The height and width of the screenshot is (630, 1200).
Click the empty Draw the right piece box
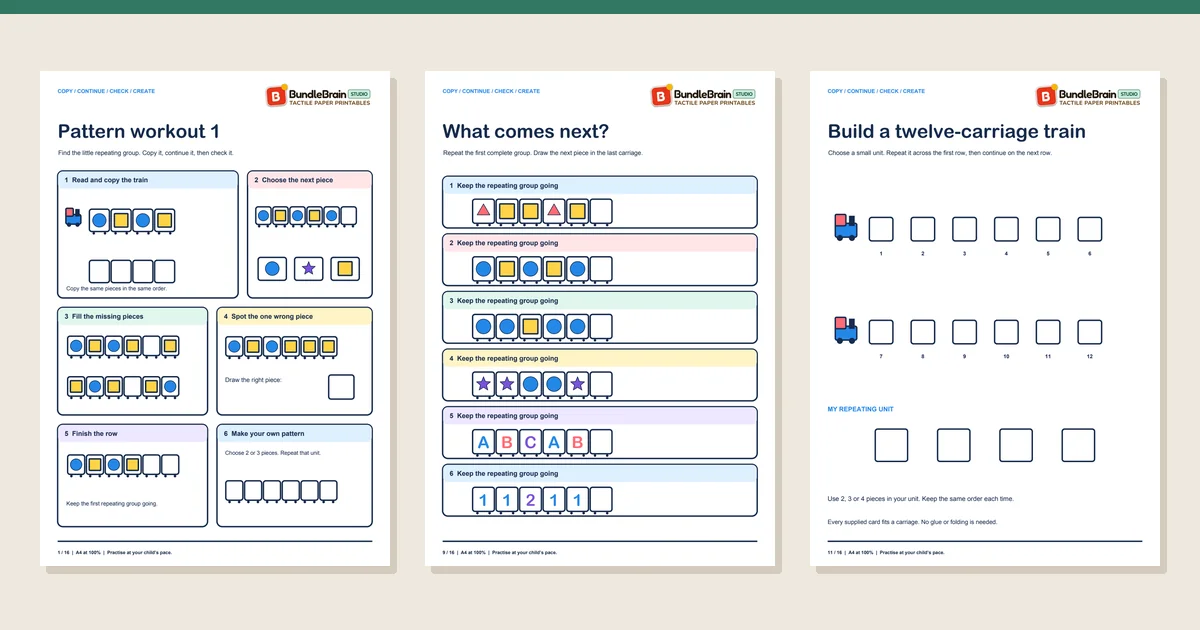[341, 387]
